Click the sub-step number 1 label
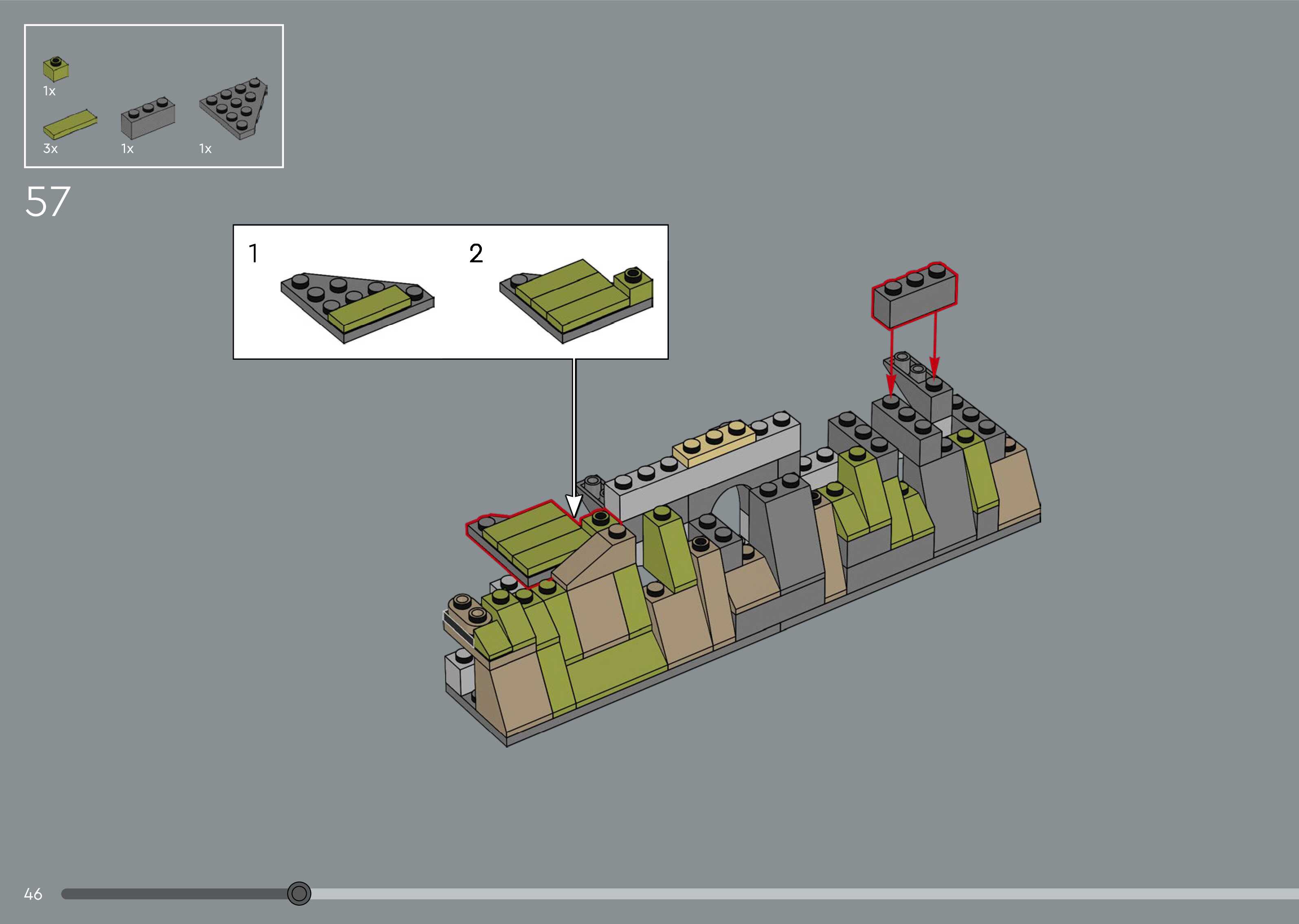This screenshot has width=1299, height=924. 254,253
